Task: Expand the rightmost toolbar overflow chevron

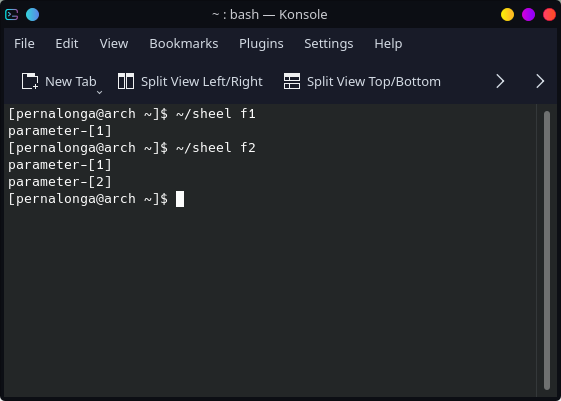Action: click(x=540, y=81)
